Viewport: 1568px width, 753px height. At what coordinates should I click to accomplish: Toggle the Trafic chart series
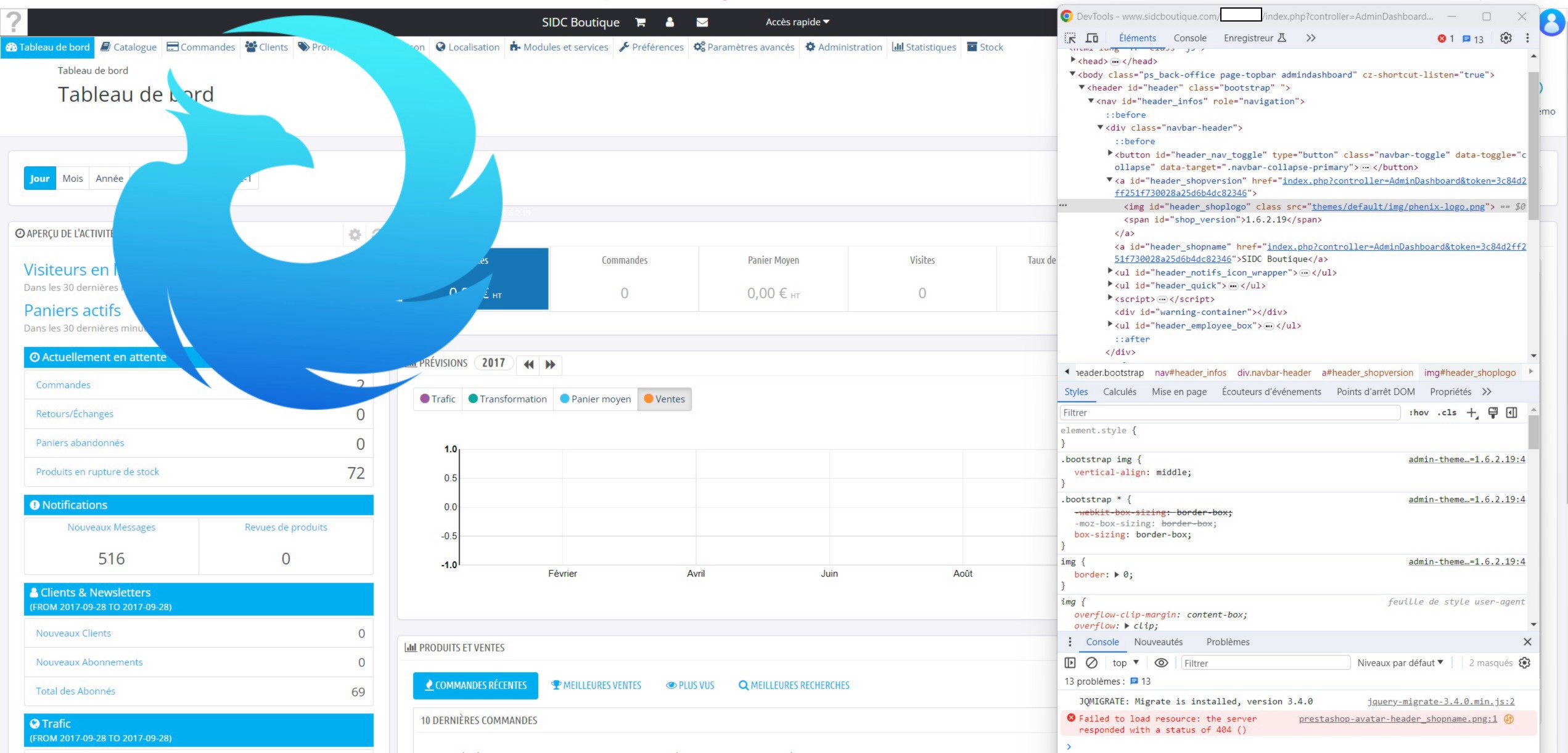tap(438, 399)
